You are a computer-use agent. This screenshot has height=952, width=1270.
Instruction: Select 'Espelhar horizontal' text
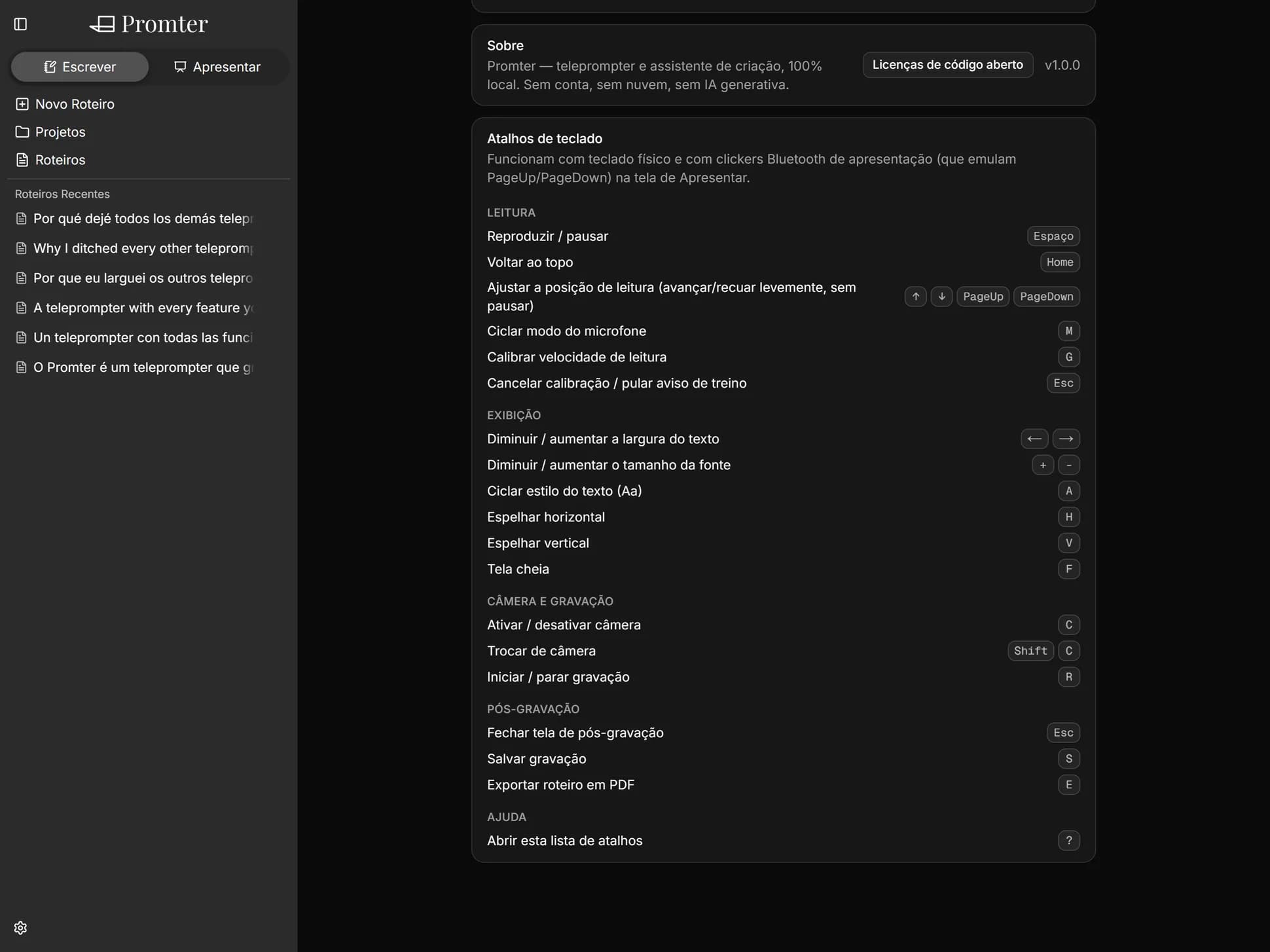click(546, 517)
